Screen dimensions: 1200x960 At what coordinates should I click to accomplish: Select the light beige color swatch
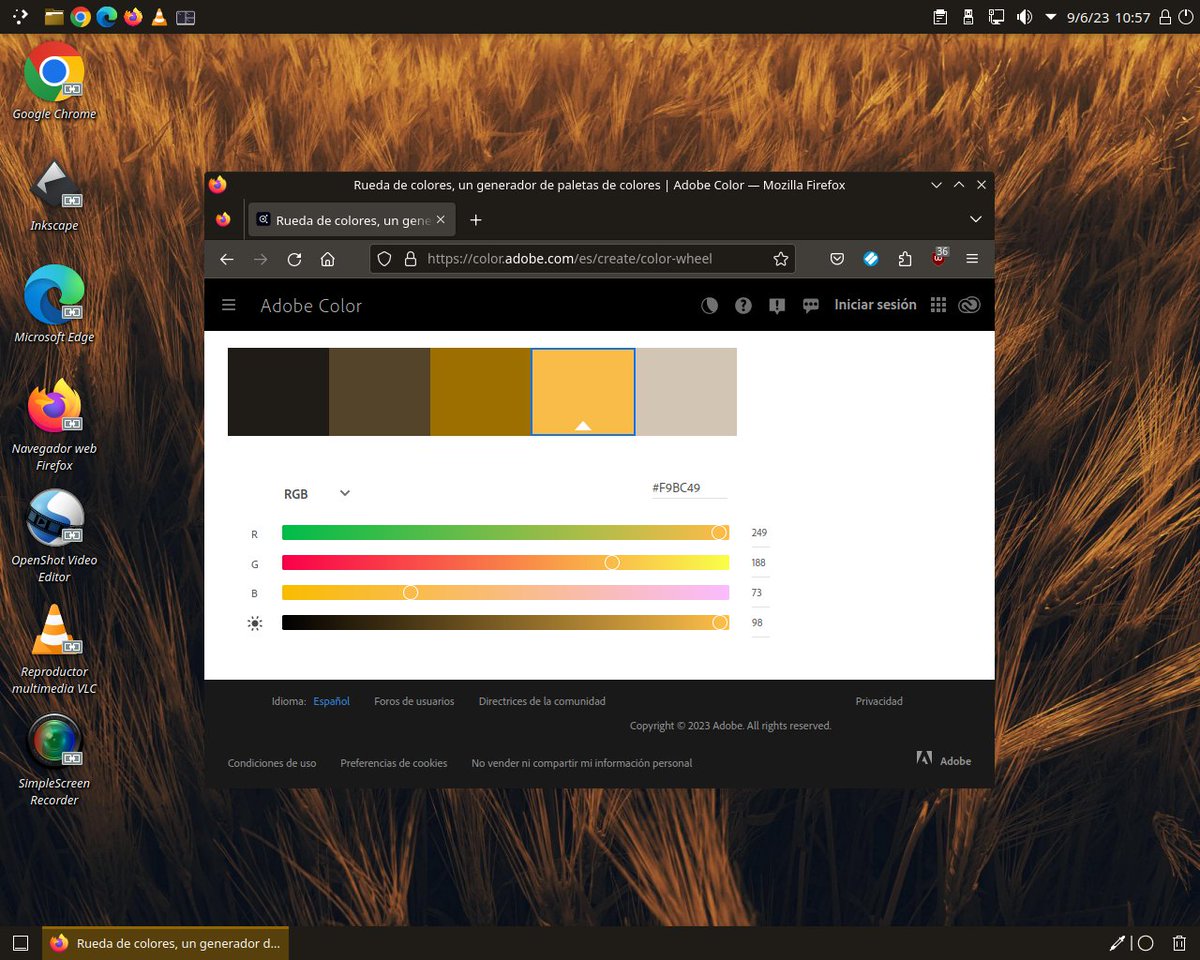click(686, 392)
